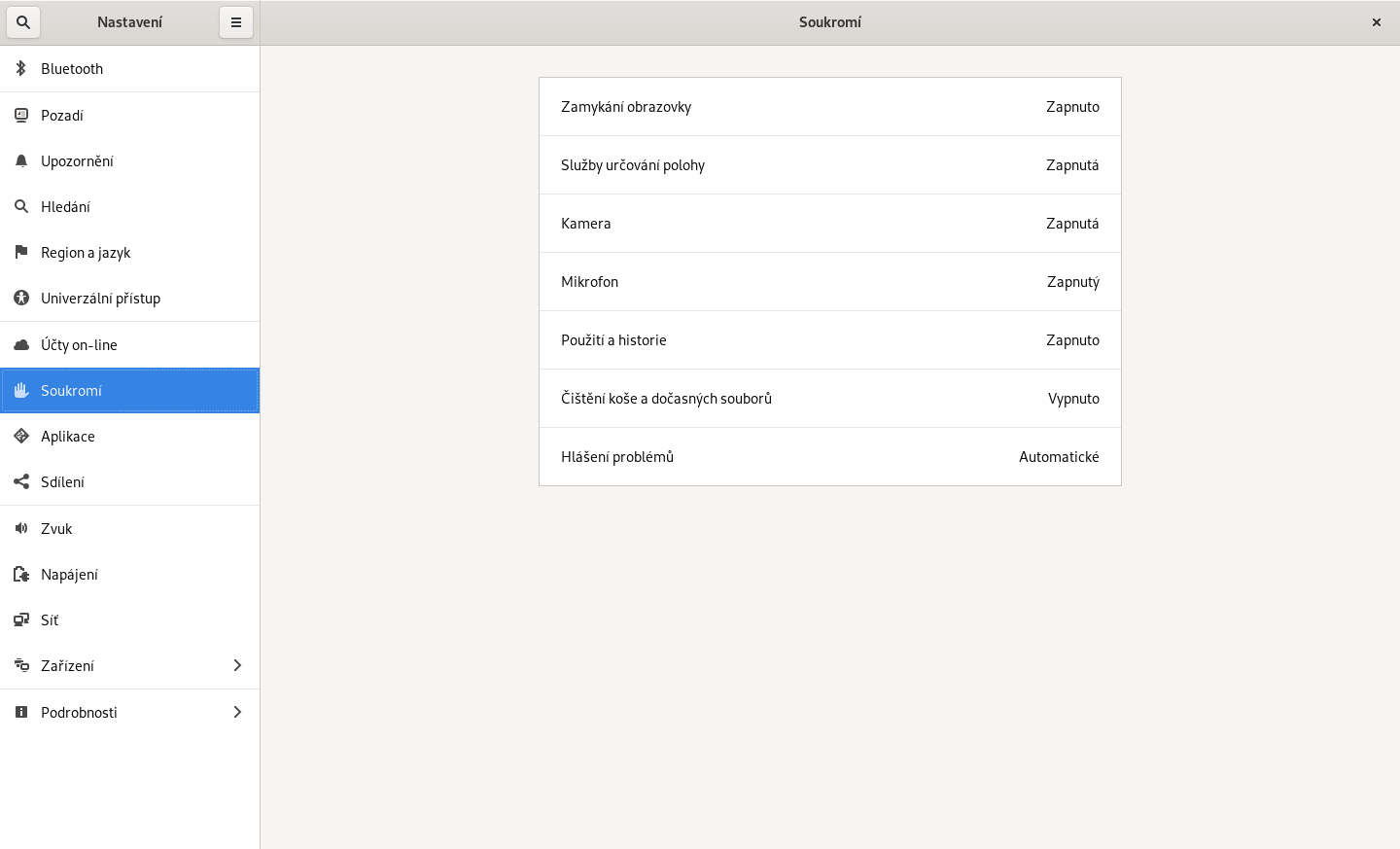This screenshot has width=1400, height=849.
Task: Click the Zapnutá value for Služby určování polohy
Action: [x=1072, y=165]
